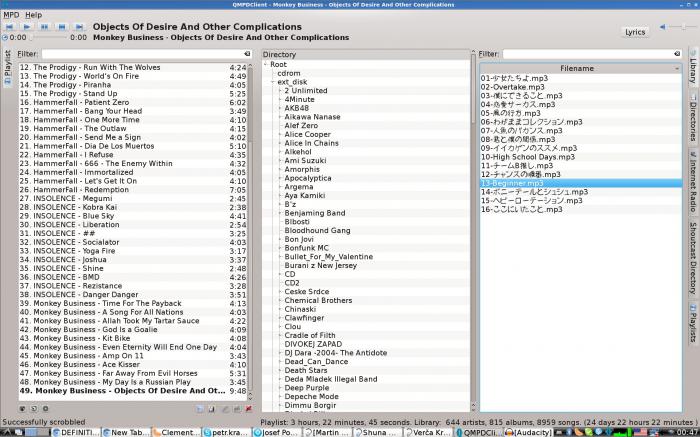Select file 13-Beginner.mp3
The image size is (700, 437).
[x=581, y=183]
